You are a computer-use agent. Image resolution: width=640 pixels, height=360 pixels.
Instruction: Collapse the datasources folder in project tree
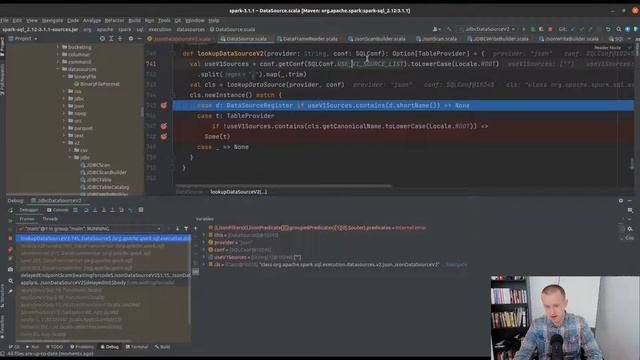click(x=58, y=69)
